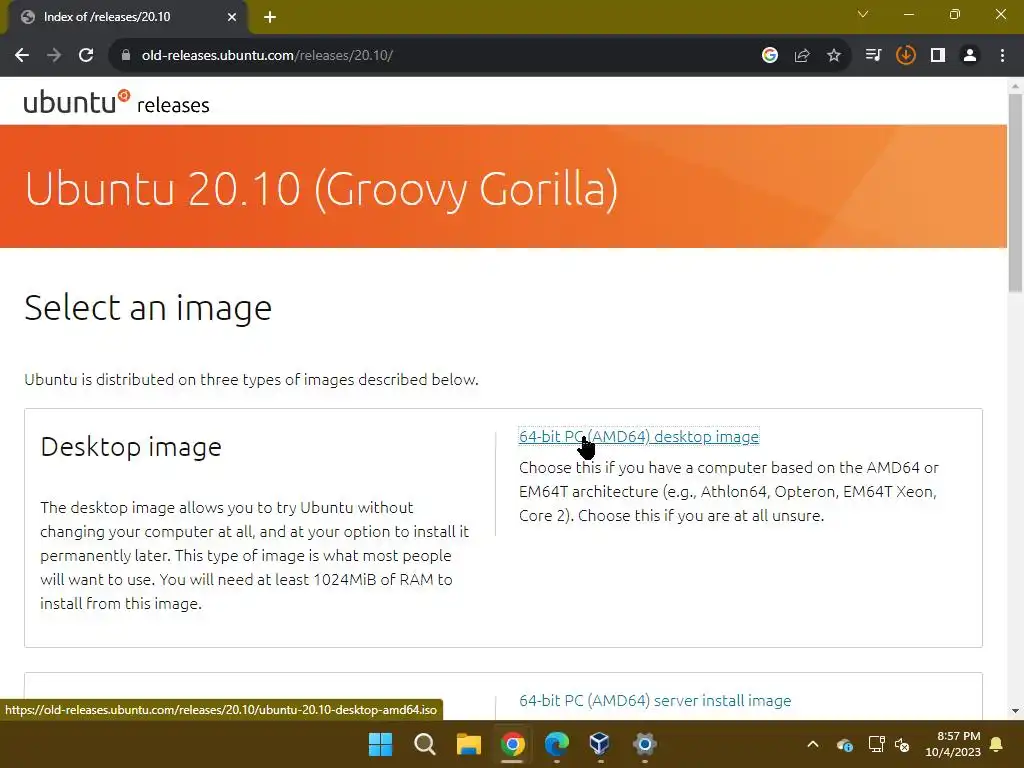Click the OneDrive cloud tray icon
This screenshot has height=768, width=1024.
pos(844,744)
